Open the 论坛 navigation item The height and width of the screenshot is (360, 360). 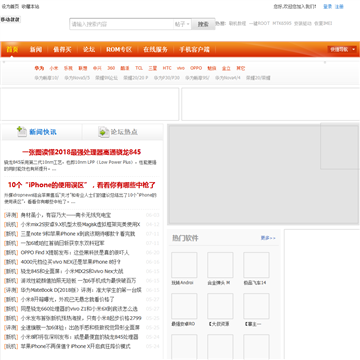tap(89, 49)
